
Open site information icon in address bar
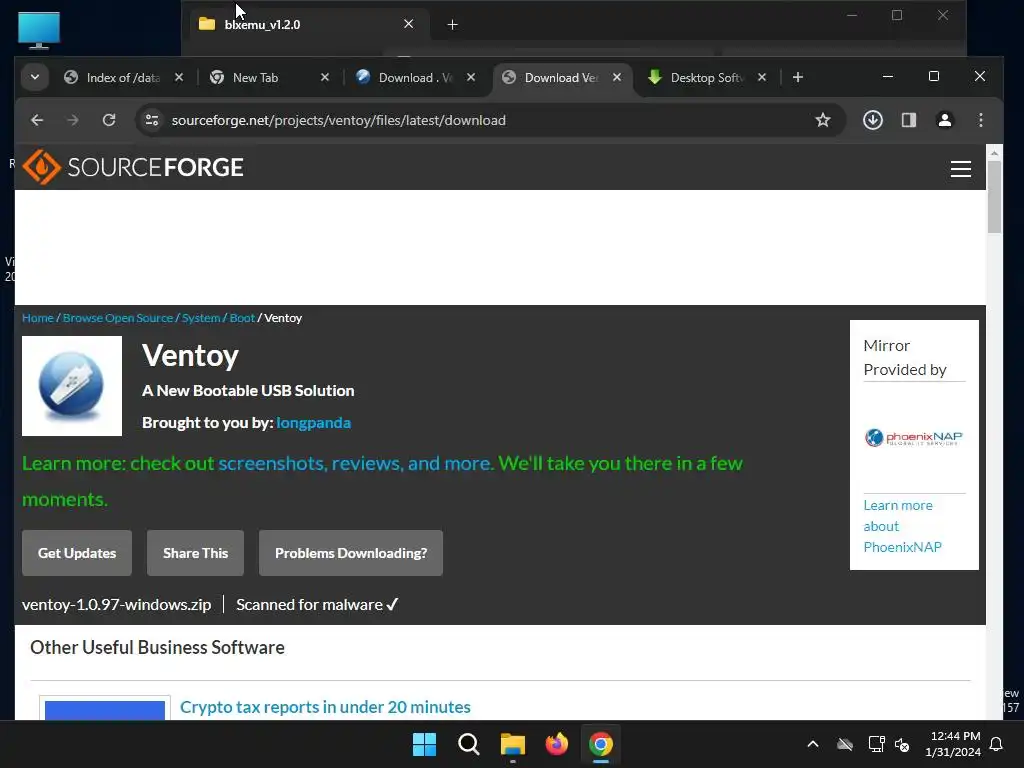pyautogui.click(x=152, y=120)
